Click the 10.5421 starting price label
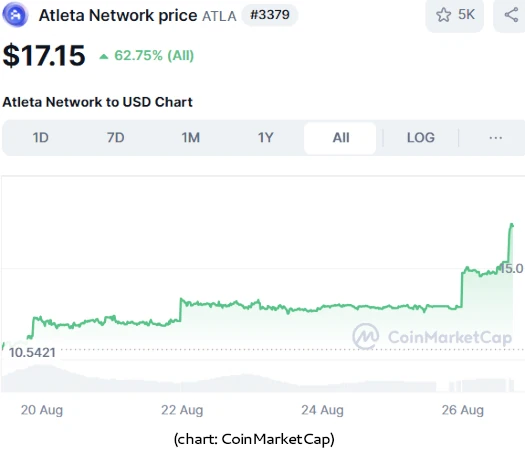Image resolution: width=525 pixels, height=449 pixels. click(32, 353)
